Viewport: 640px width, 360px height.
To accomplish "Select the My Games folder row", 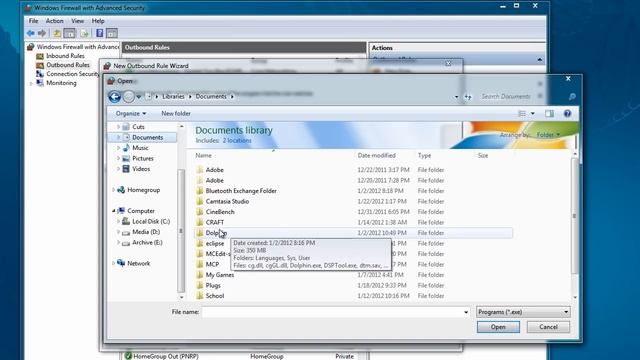I will tap(353, 275).
